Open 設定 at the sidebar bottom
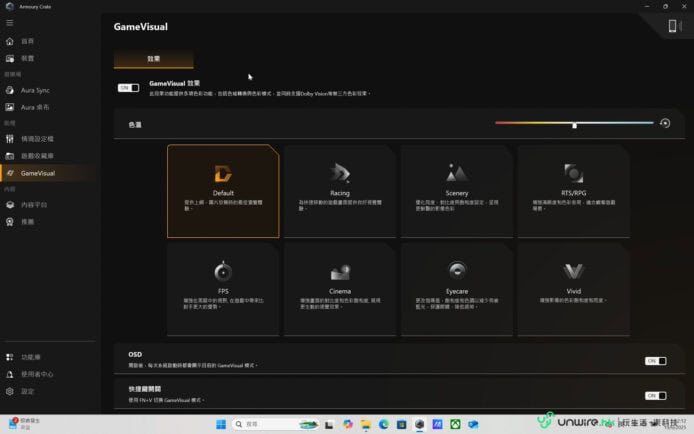Image resolution: width=694 pixels, height=434 pixels. point(27,391)
